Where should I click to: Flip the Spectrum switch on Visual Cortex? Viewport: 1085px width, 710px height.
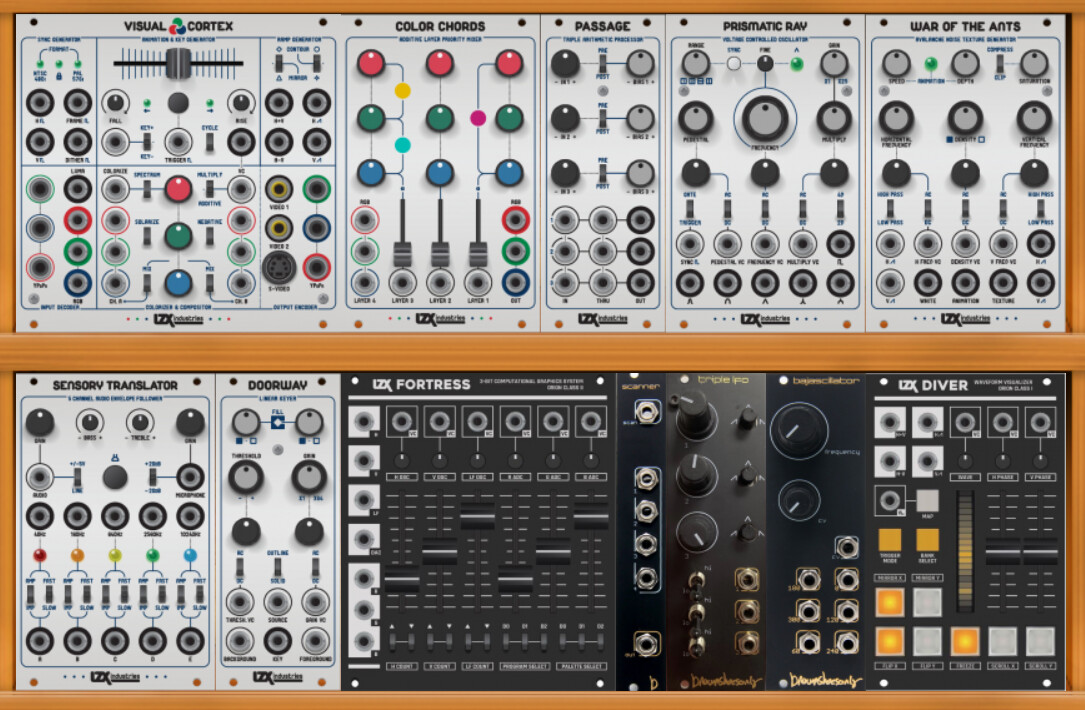(147, 189)
